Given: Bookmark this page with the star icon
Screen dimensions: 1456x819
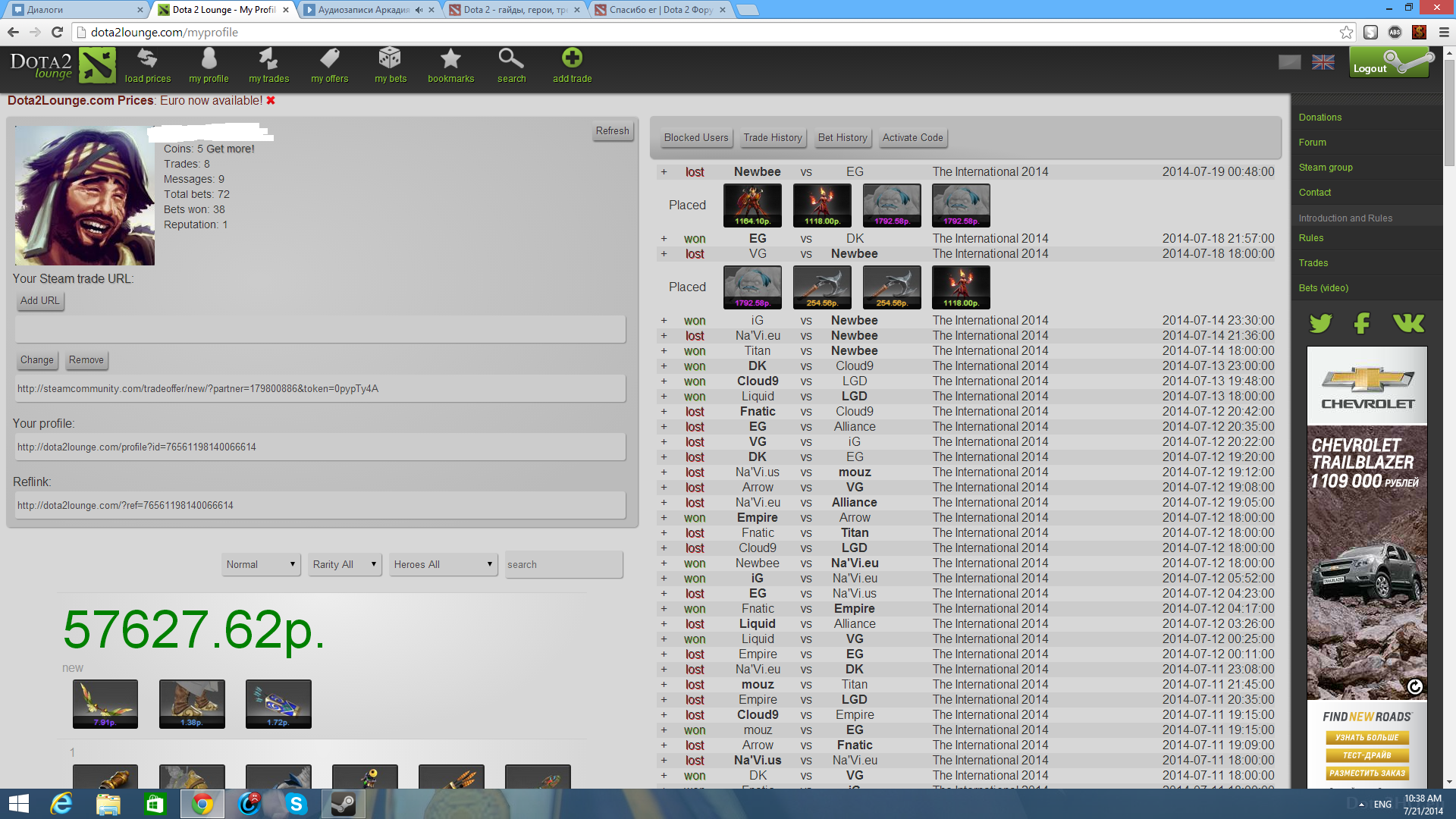Looking at the screenshot, I should click(1346, 32).
